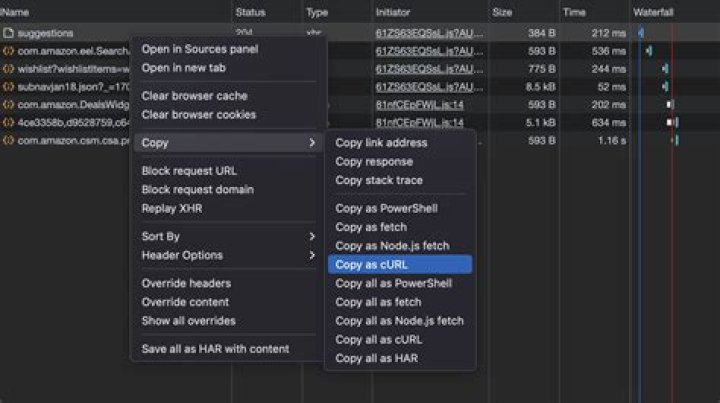Click the 634 ms time cell
Viewport: 720px width, 403px height.
click(609, 123)
